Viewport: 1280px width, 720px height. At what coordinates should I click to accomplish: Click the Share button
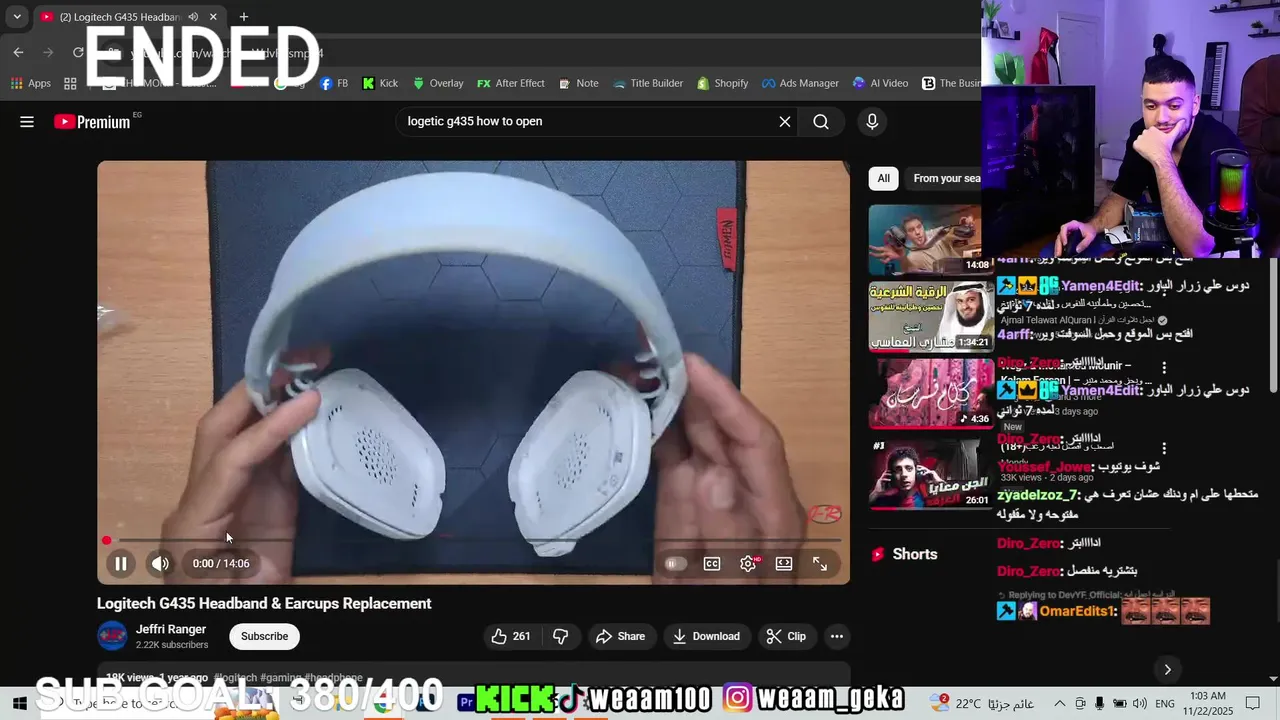click(620, 636)
